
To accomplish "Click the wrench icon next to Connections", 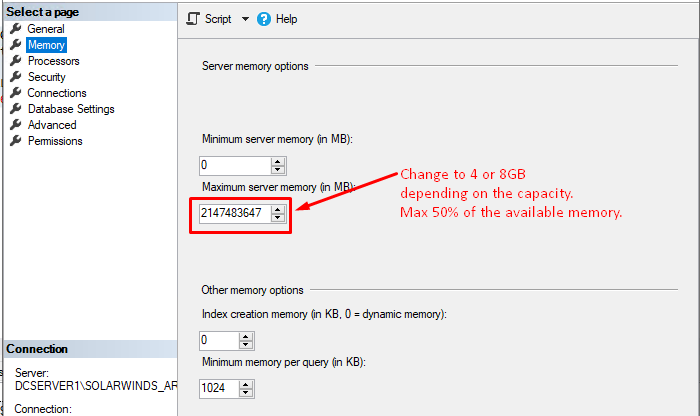I will (16, 92).
